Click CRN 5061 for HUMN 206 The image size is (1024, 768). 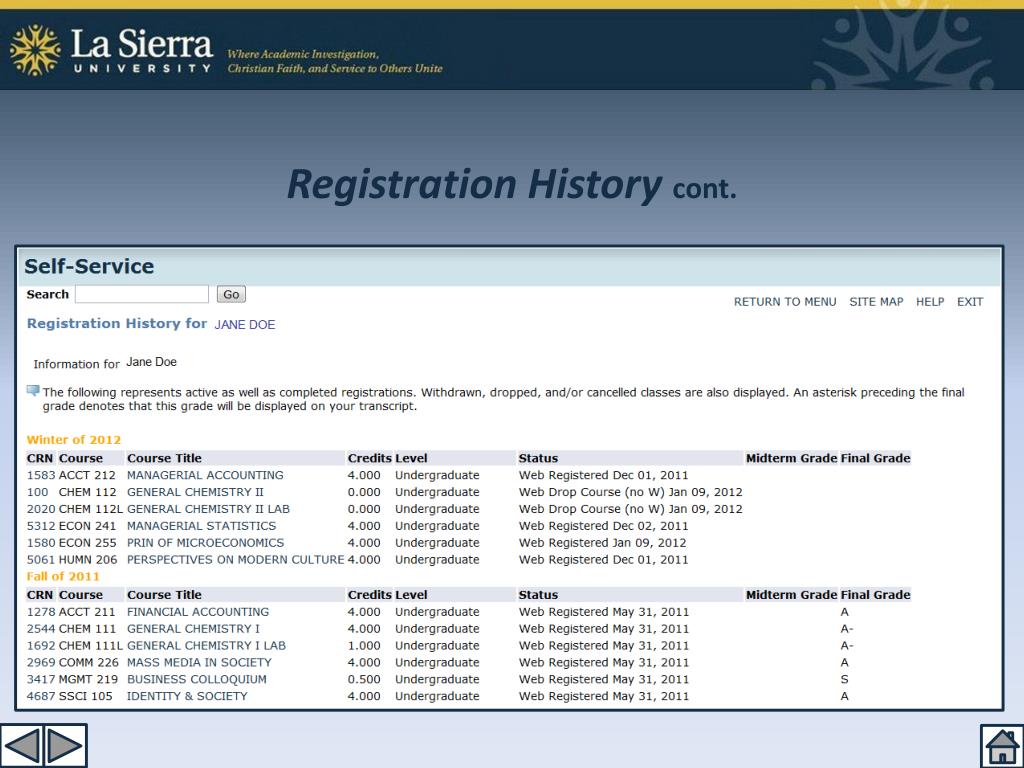(x=40, y=560)
